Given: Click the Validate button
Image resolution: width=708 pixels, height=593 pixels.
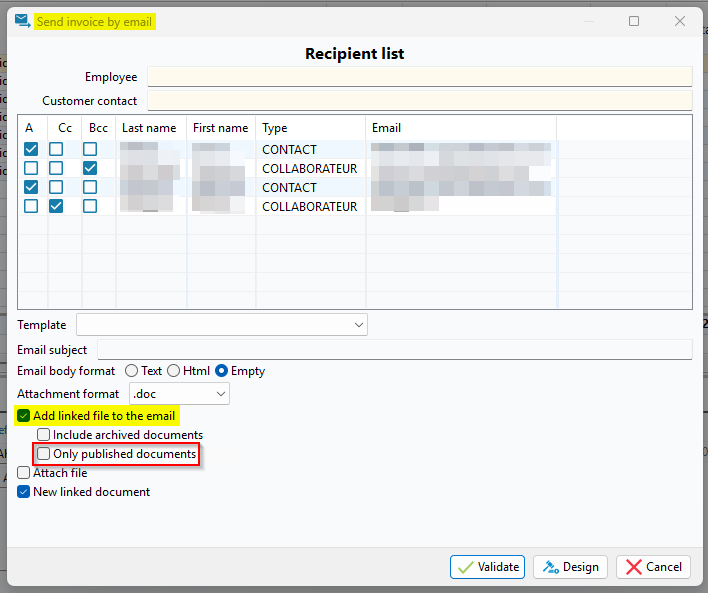Looking at the screenshot, I should pos(487,567).
